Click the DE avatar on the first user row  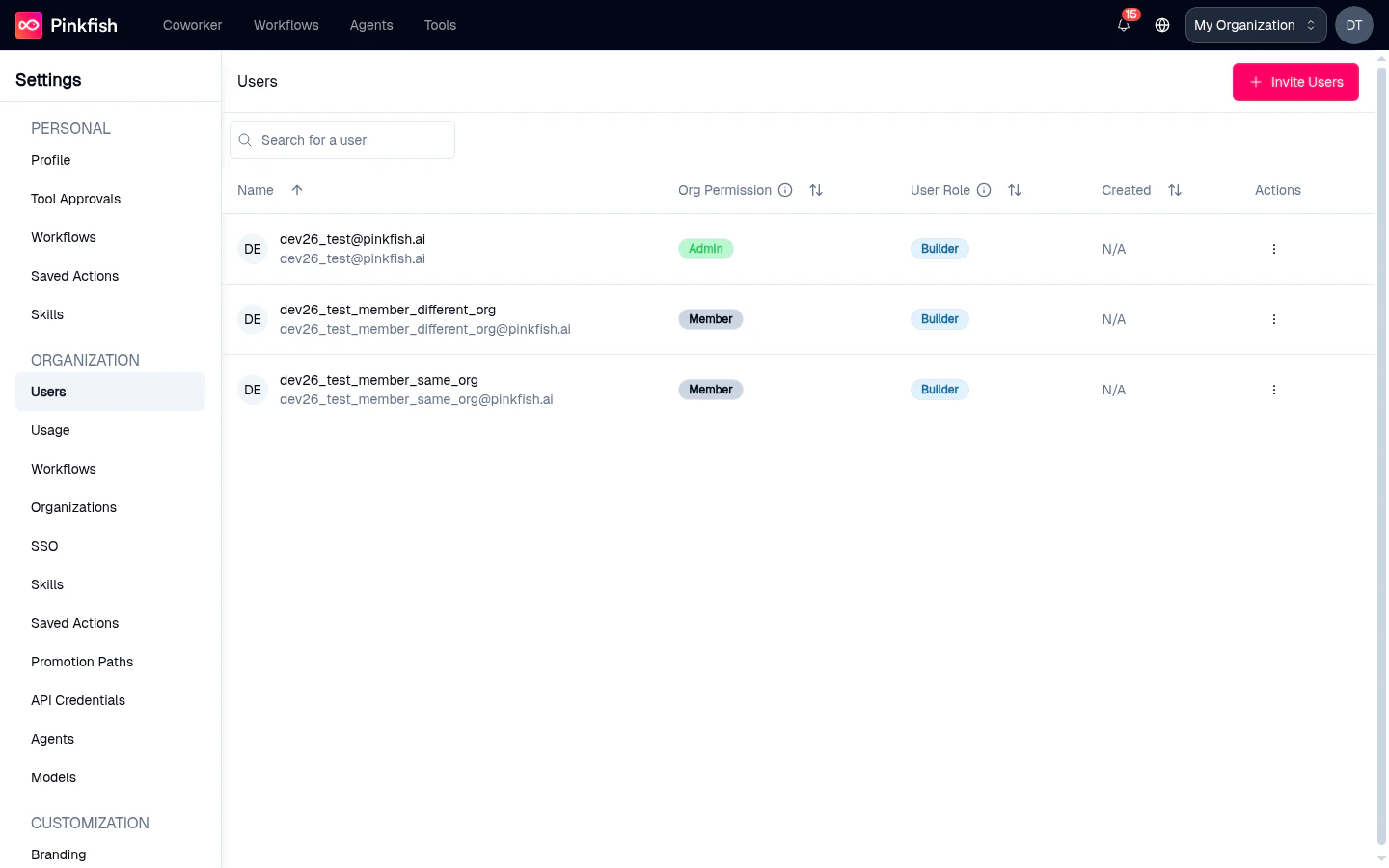[x=252, y=249]
